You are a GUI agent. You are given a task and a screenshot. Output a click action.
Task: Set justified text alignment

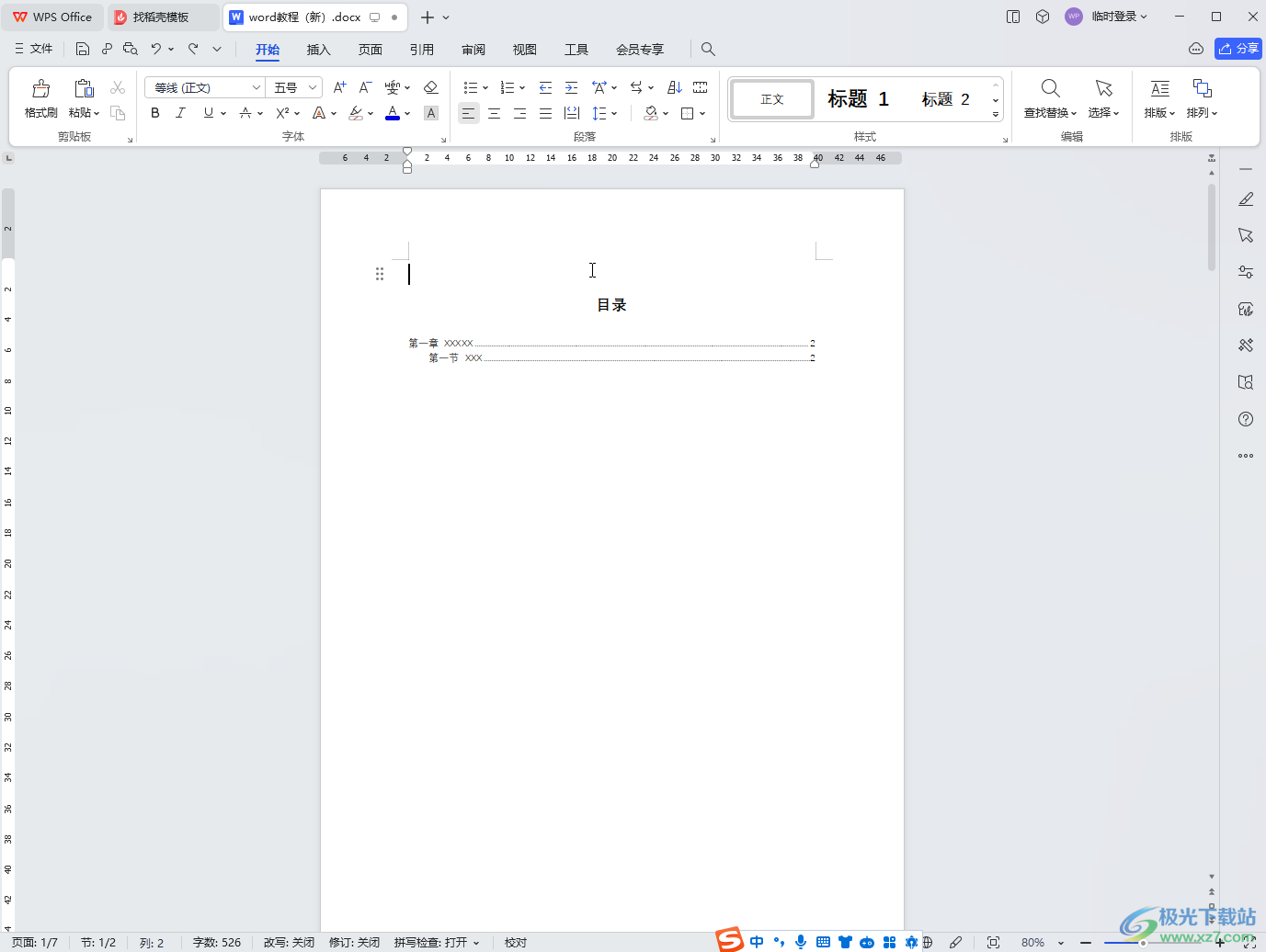tap(546, 113)
